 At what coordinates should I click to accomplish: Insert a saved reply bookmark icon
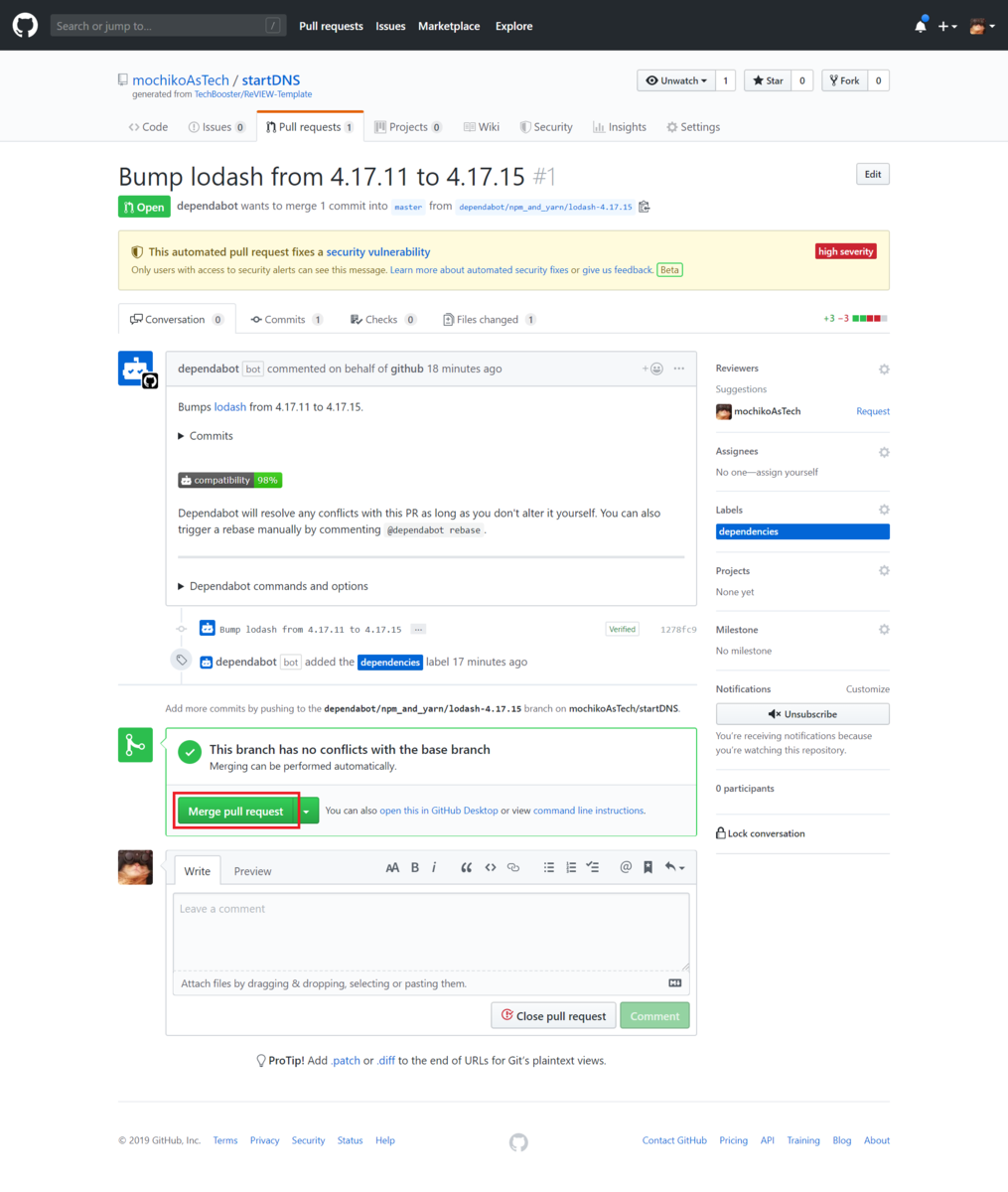[648, 867]
